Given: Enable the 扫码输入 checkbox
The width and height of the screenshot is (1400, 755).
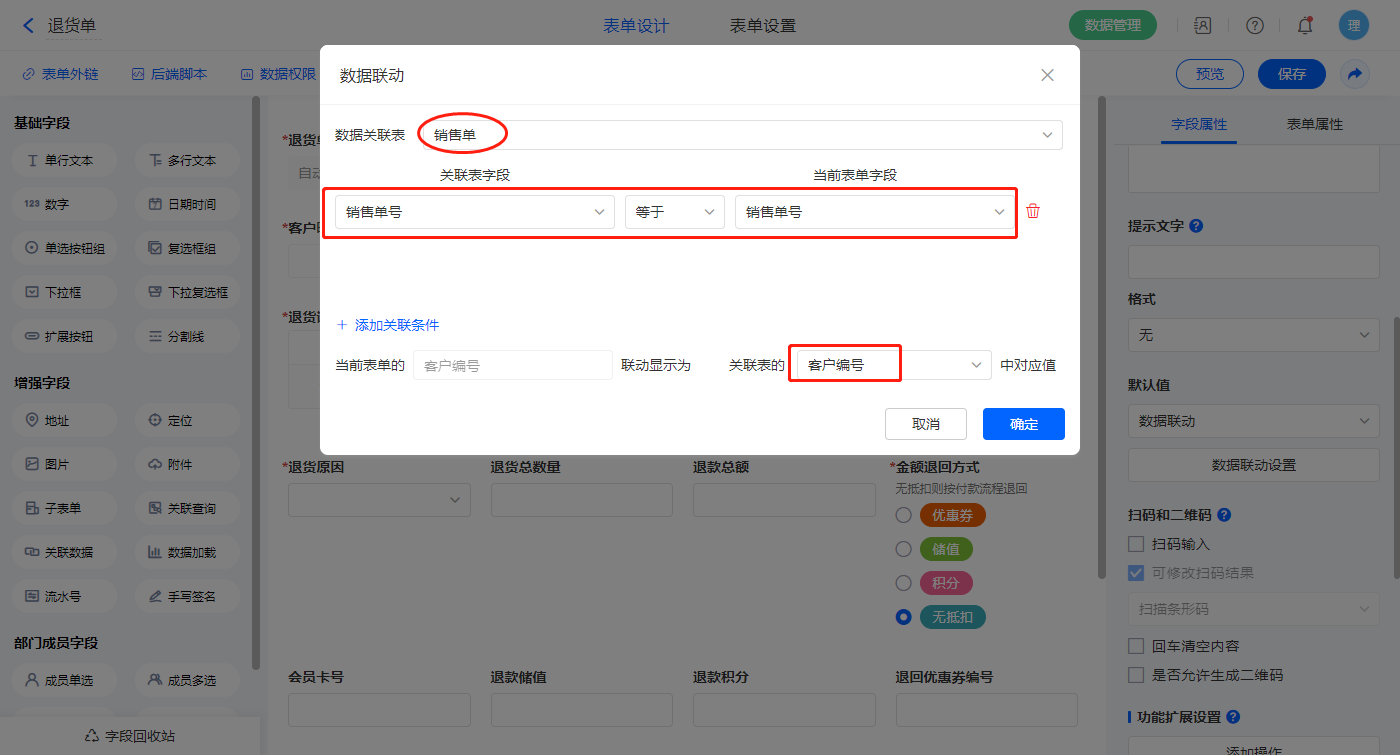Looking at the screenshot, I should 1136,544.
